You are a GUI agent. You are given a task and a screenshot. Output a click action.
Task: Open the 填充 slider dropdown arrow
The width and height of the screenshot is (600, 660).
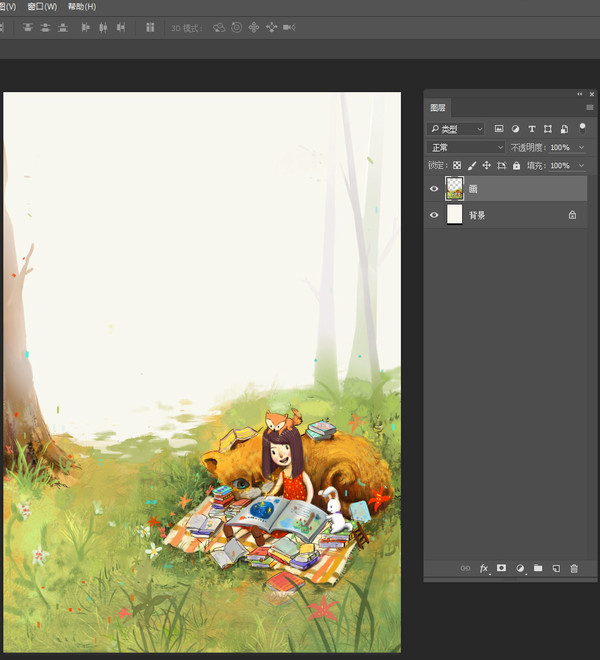(x=581, y=165)
